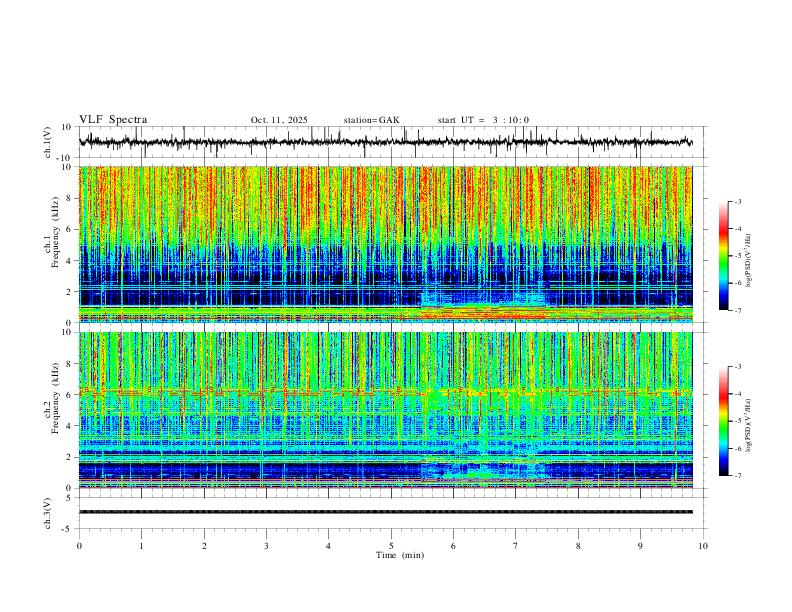Click the "-7" tick on ch.2 color bar

click(x=737, y=476)
